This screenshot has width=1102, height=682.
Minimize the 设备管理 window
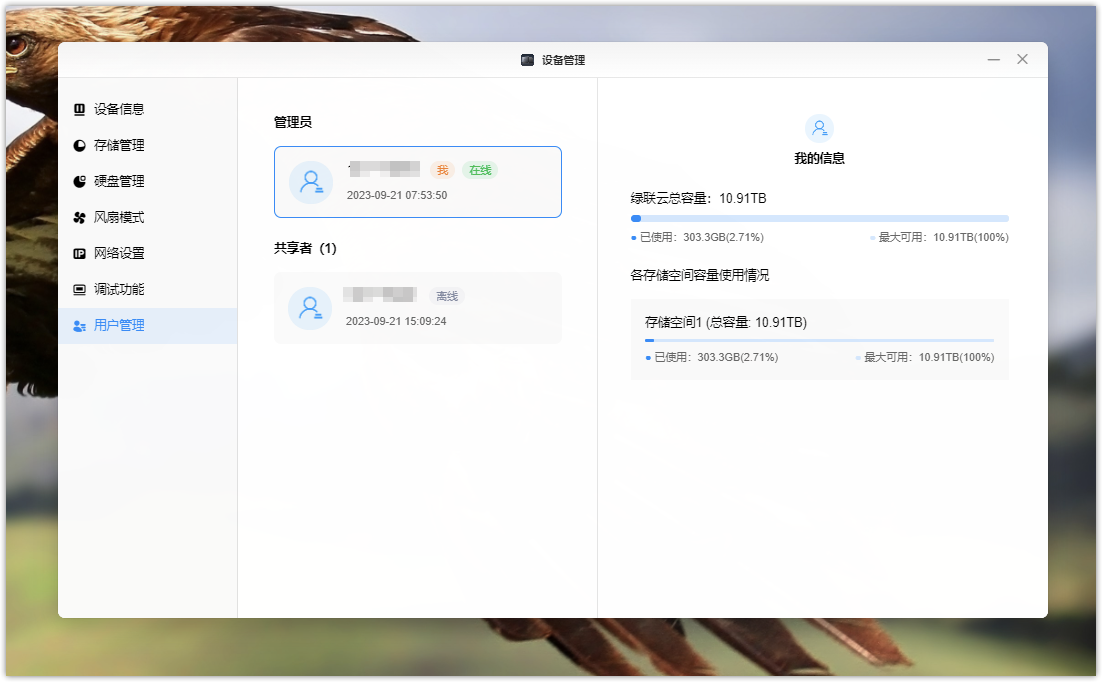tap(993, 60)
